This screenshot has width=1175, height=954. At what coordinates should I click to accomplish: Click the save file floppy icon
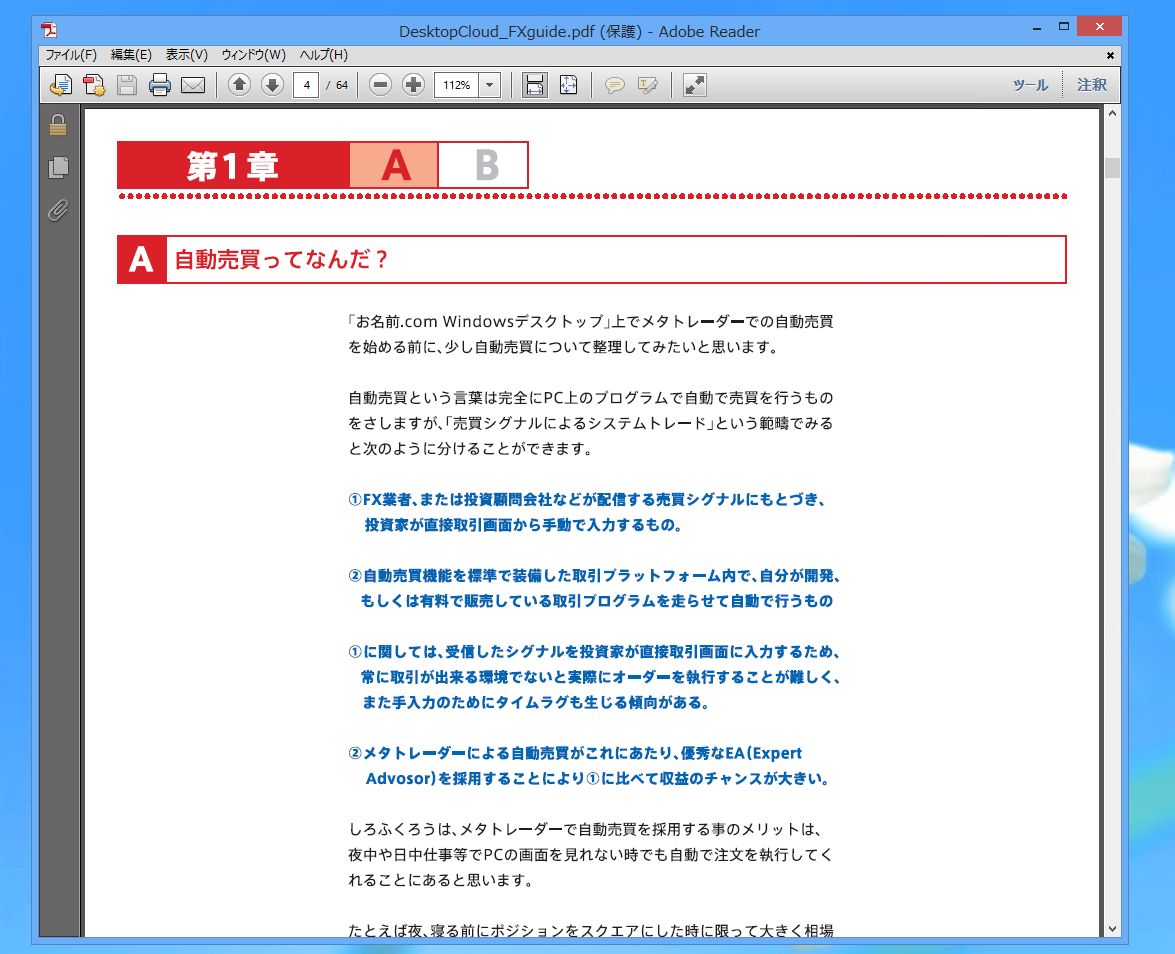pos(127,85)
